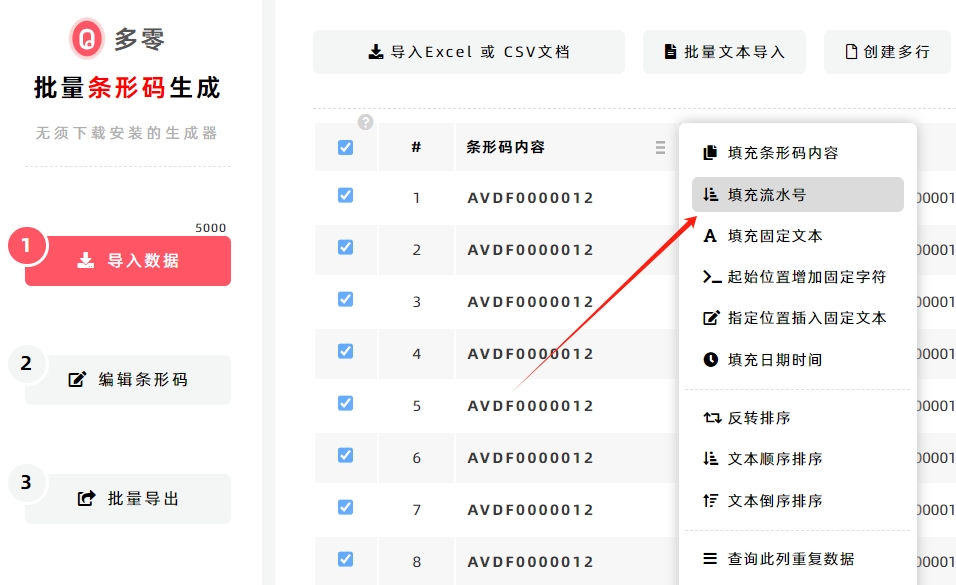The image size is (956, 585).
Task: Click the clock icon beside 填充日期时间
Action: tap(710, 359)
